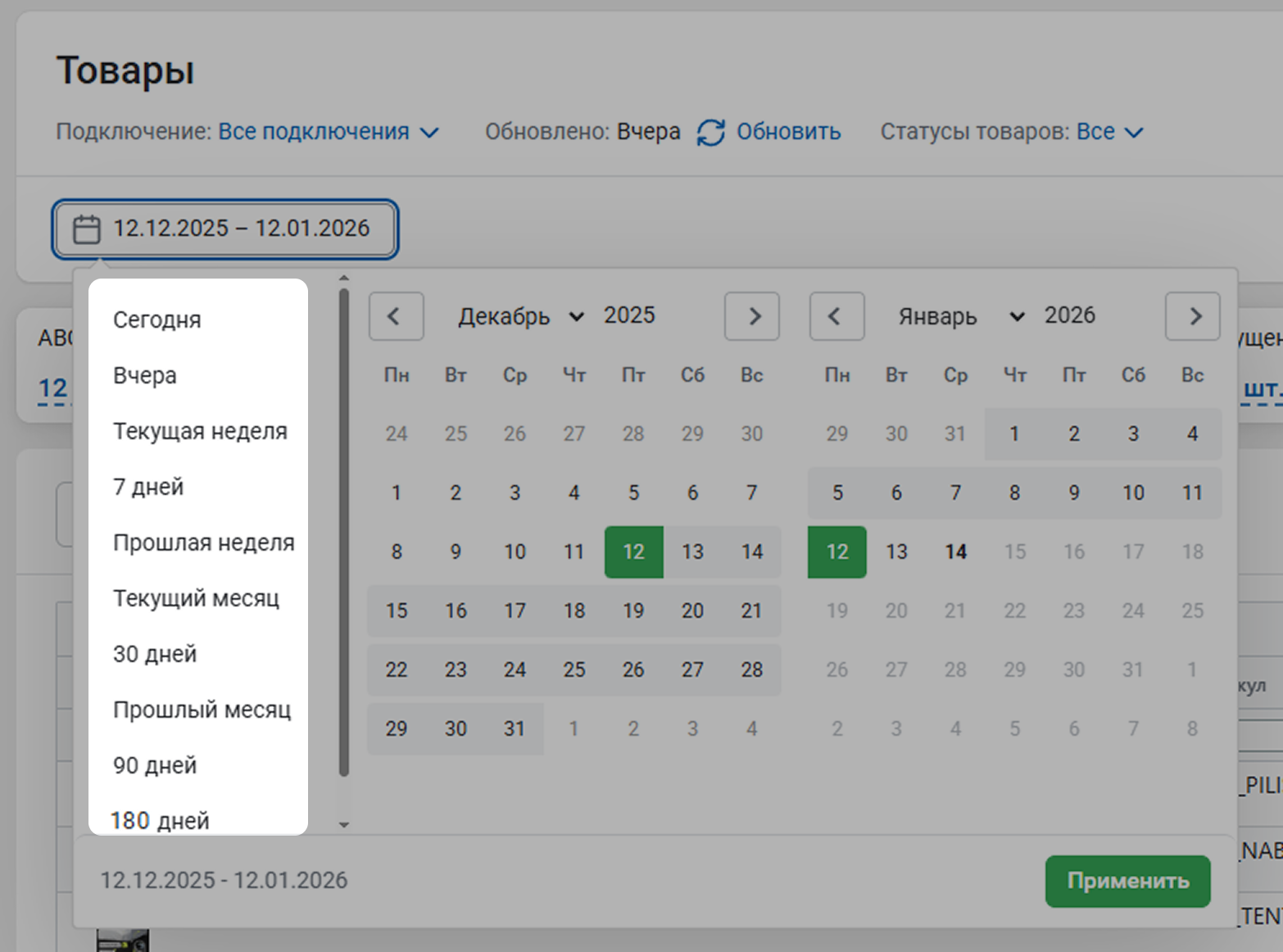The height and width of the screenshot is (952, 1283).
Task: Open the Декабрь month dropdown
Action: click(520, 316)
